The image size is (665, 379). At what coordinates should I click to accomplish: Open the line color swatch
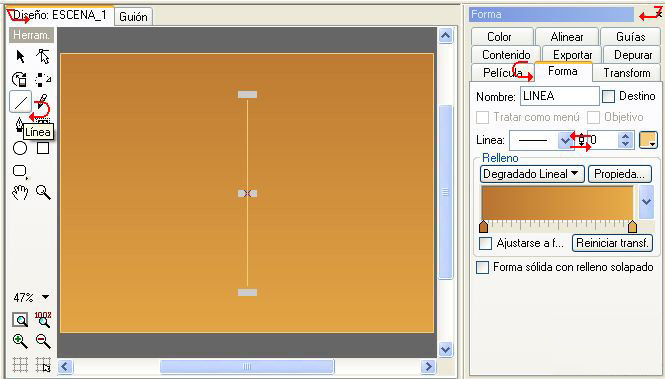(648, 140)
